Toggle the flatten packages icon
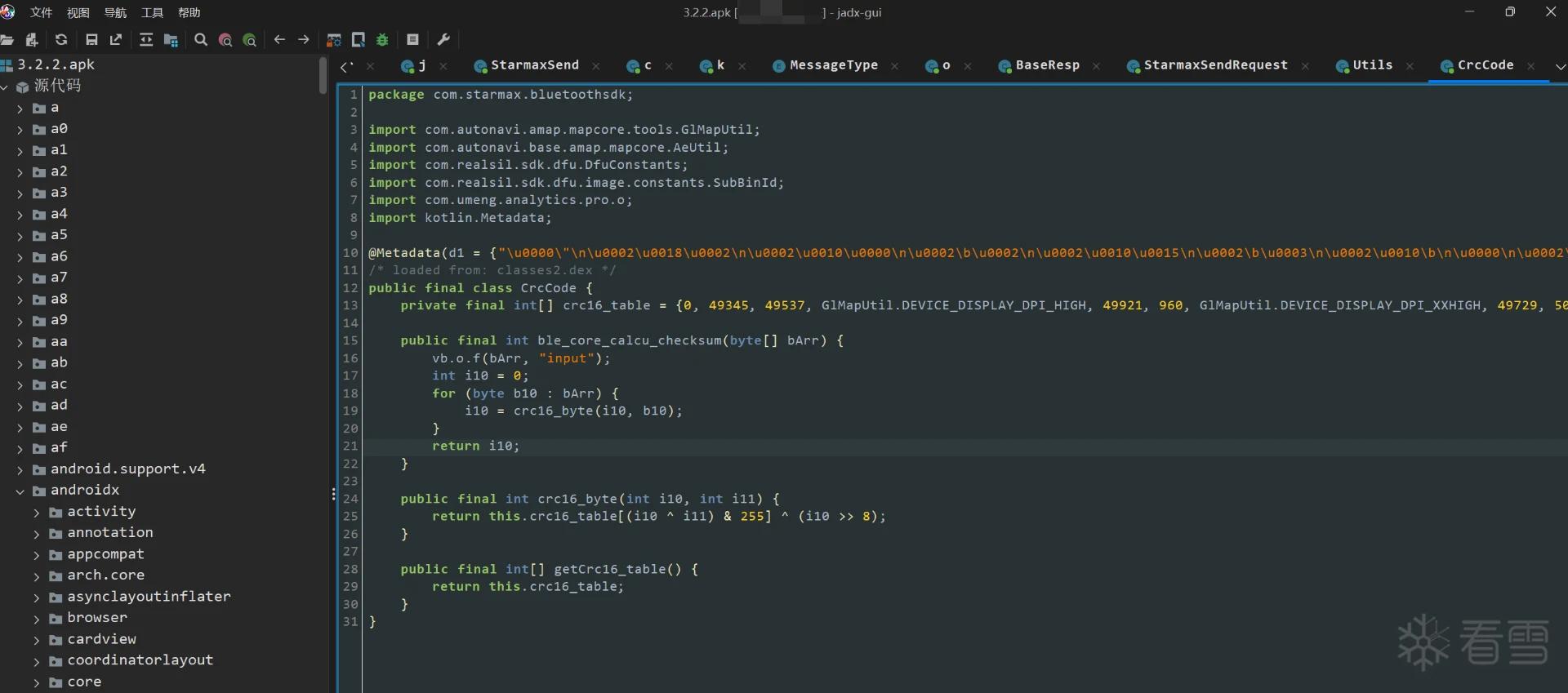 click(171, 40)
